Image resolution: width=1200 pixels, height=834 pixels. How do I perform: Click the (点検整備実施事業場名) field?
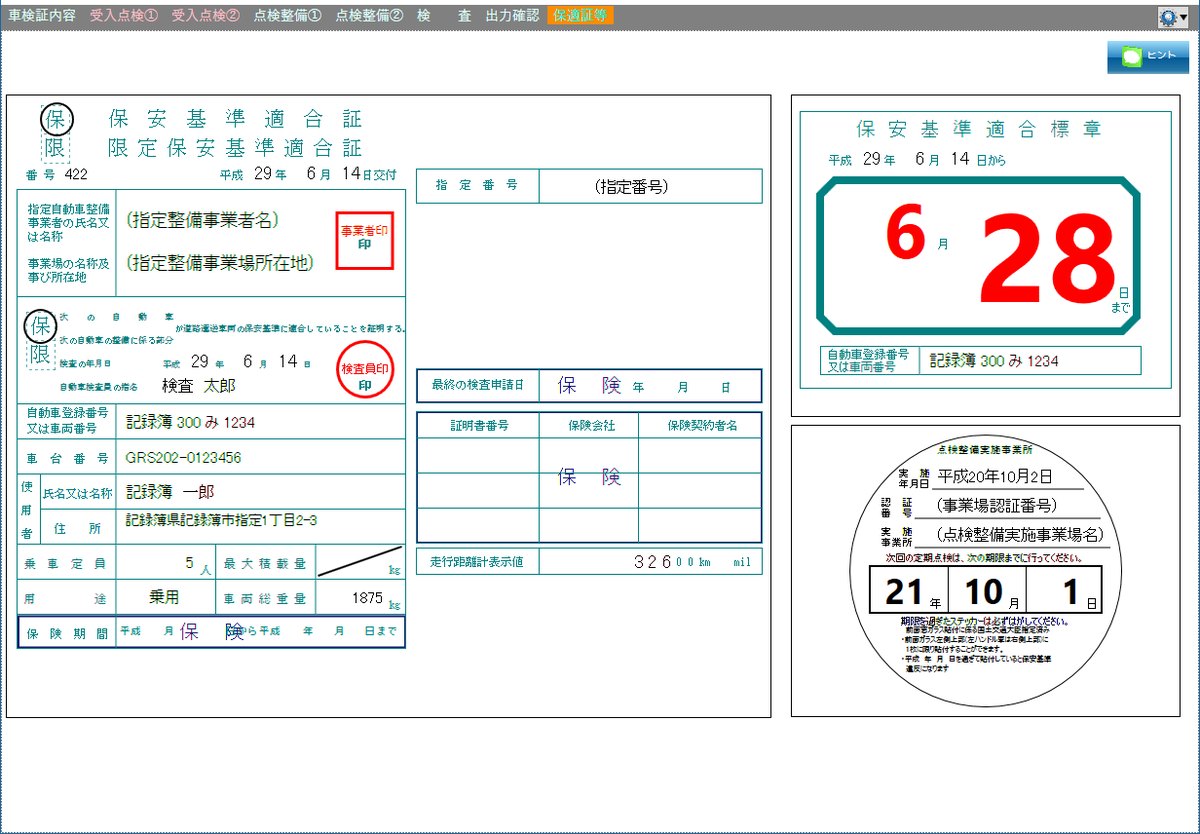1021,534
